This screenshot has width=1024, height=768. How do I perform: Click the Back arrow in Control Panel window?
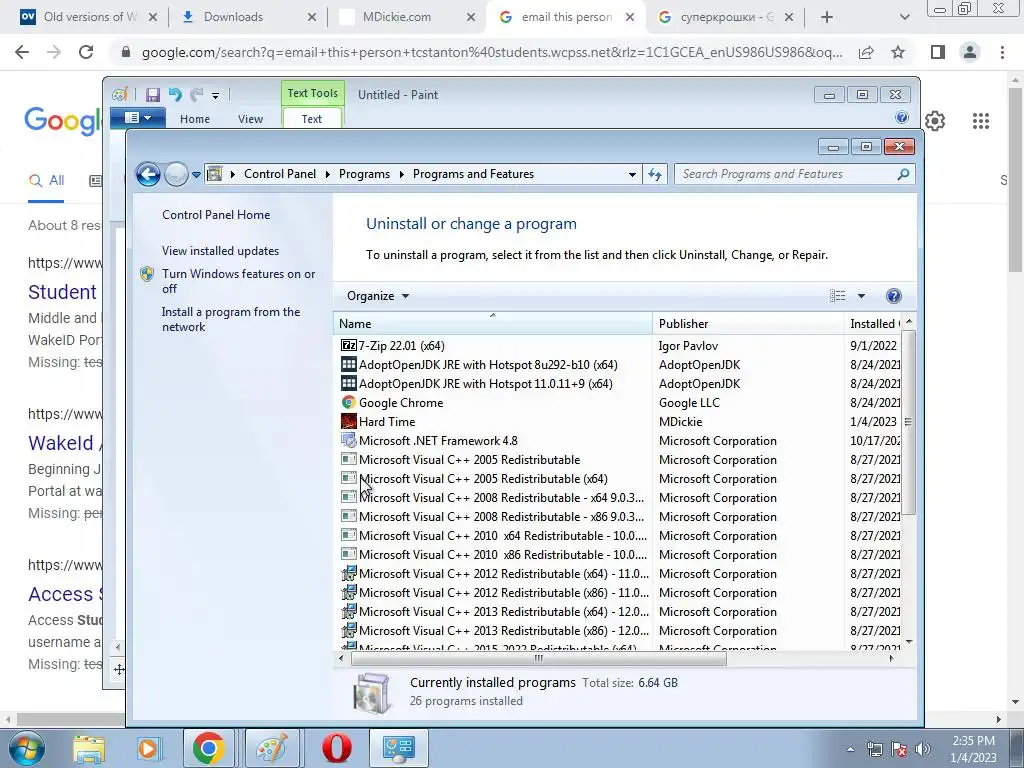coord(148,174)
